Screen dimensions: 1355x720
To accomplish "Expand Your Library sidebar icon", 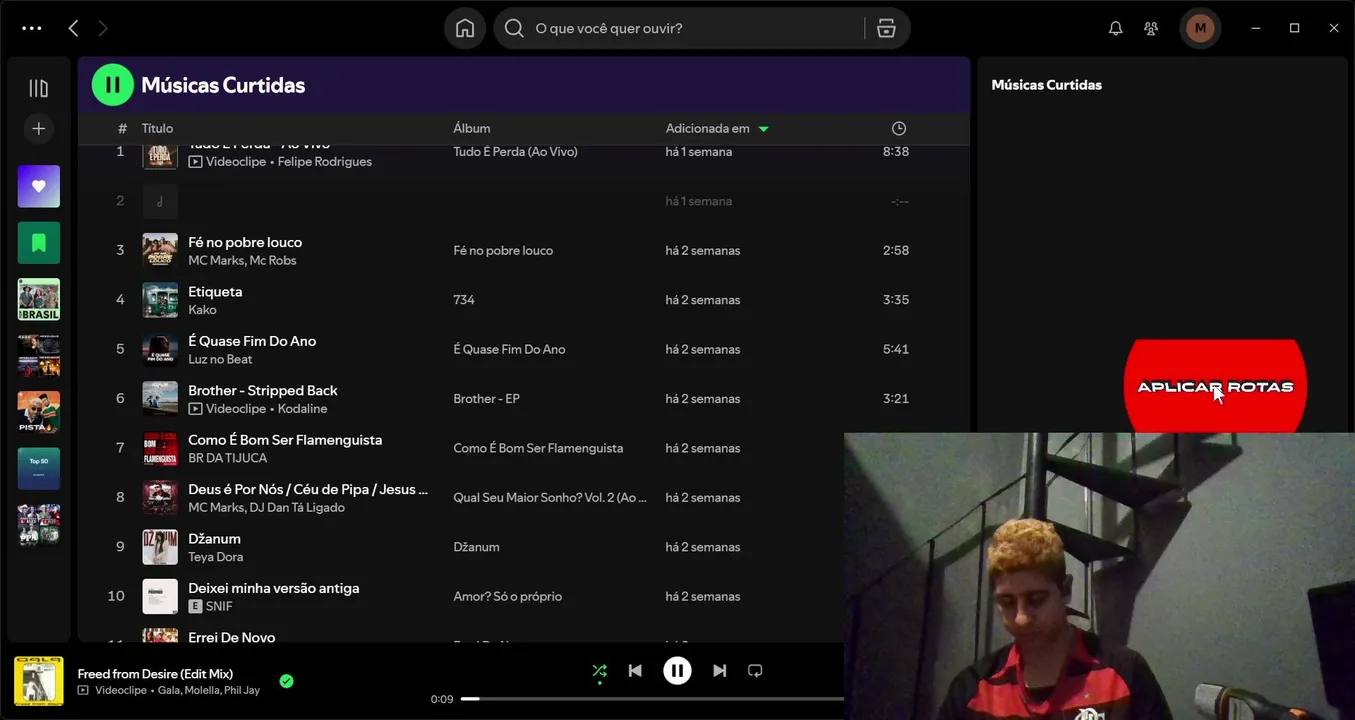I will [39, 88].
